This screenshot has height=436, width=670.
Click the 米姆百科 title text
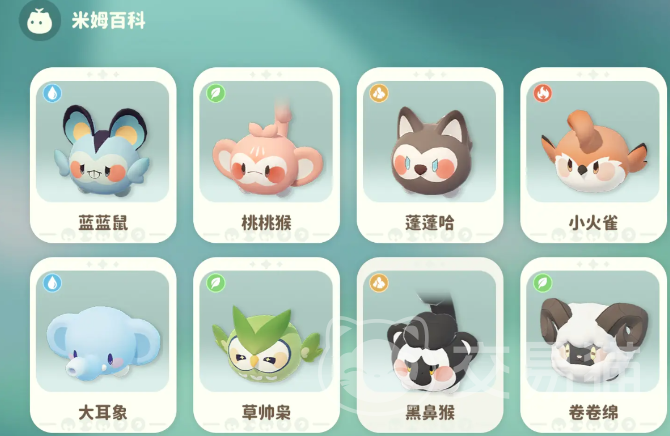tap(109, 21)
